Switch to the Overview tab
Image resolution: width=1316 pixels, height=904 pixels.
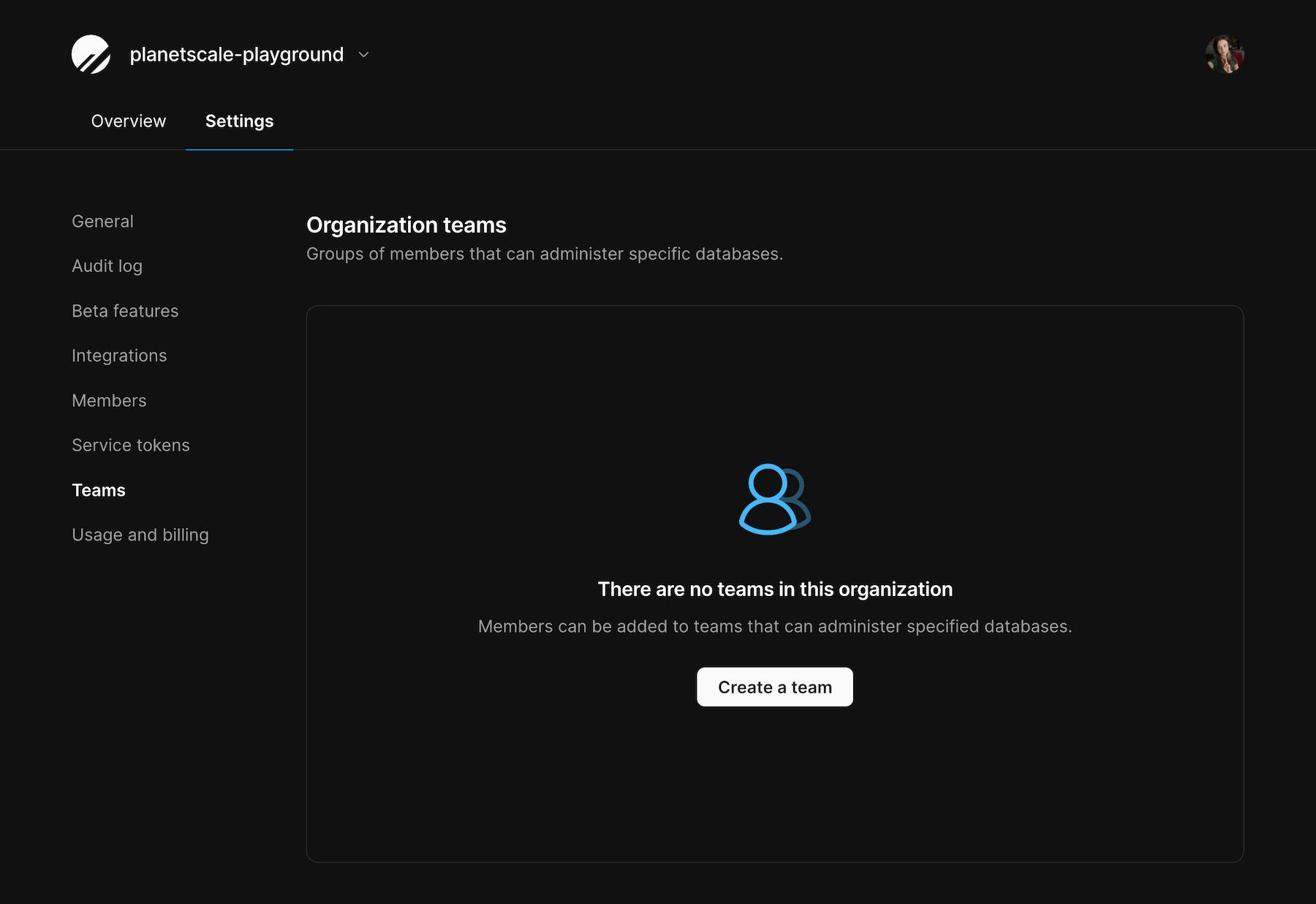coord(128,121)
